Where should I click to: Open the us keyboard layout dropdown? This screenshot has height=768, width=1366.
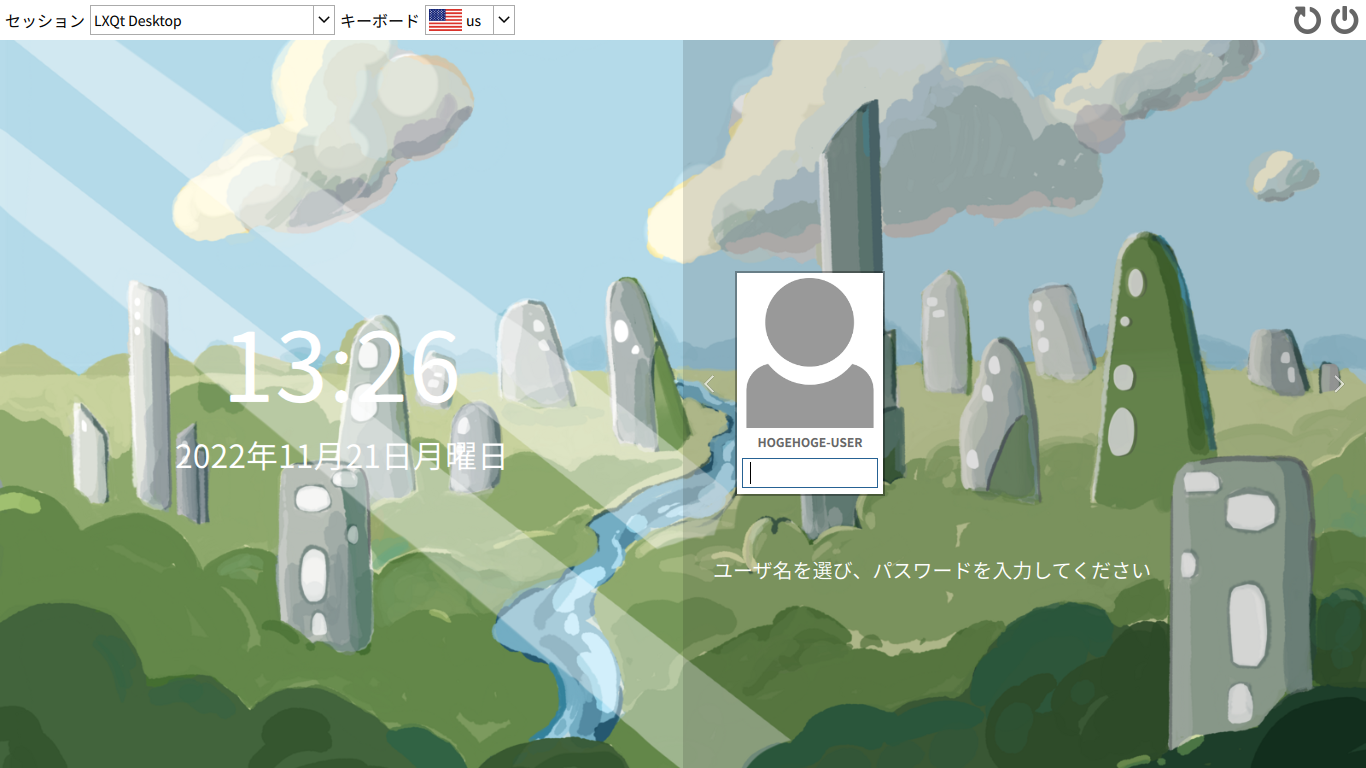(x=470, y=20)
